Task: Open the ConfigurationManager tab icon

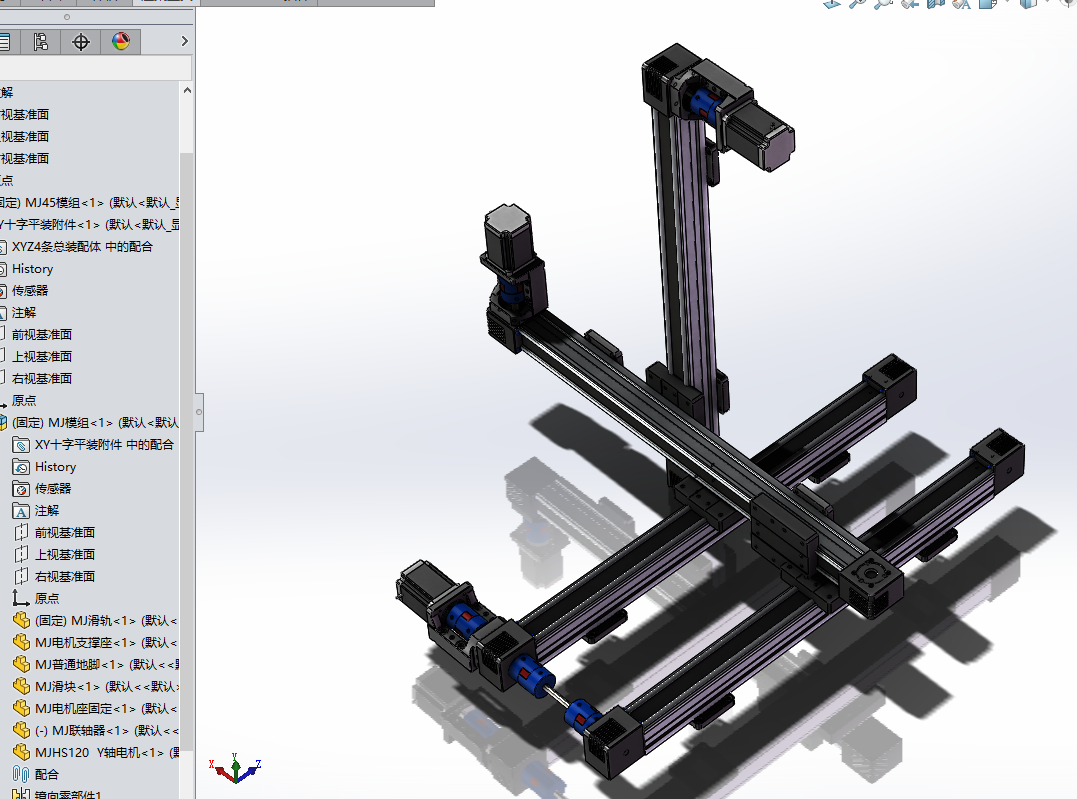Action: click(41, 42)
